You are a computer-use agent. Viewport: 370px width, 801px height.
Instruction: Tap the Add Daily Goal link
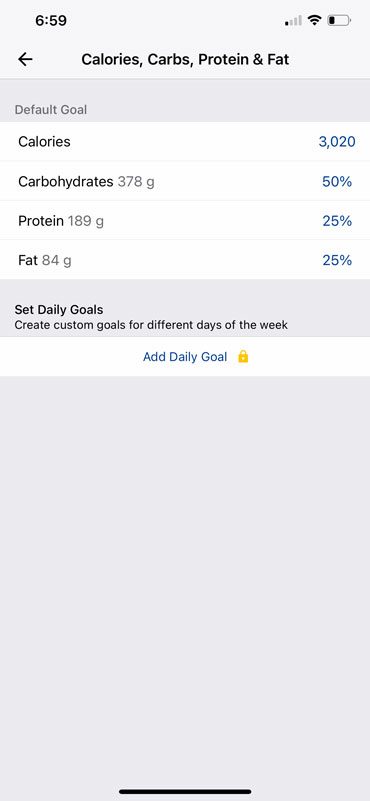[185, 357]
